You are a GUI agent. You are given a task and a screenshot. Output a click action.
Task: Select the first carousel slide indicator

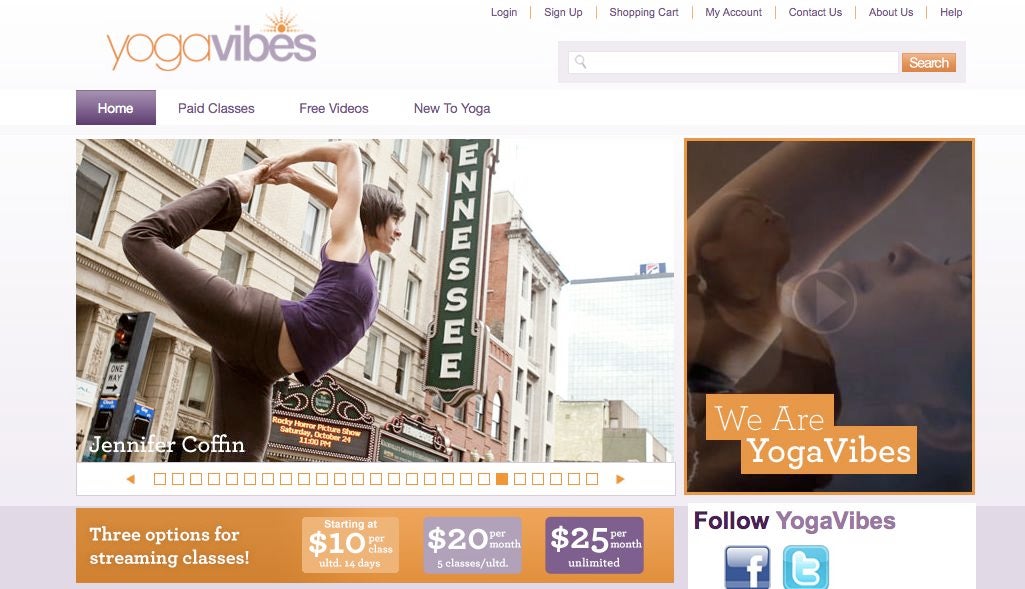(x=160, y=479)
